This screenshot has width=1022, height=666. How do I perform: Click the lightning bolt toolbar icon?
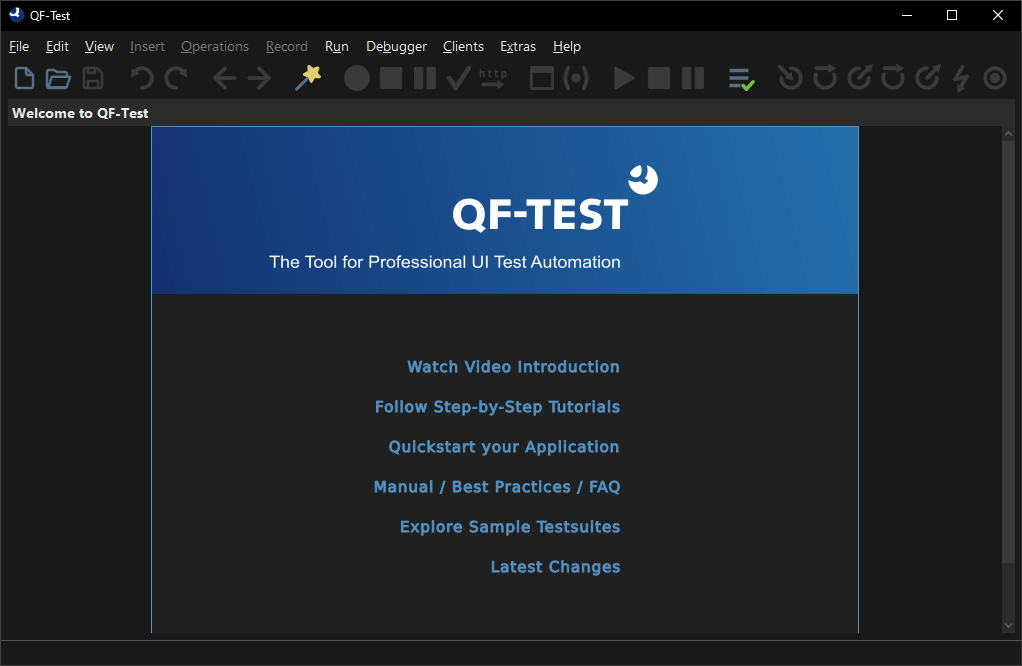pyautogui.click(x=961, y=78)
